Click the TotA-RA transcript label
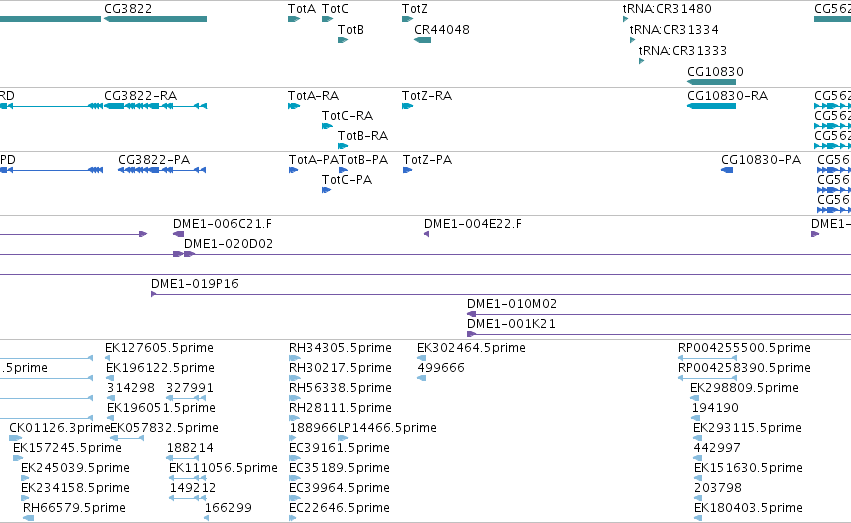851x523 pixels. tap(314, 96)
